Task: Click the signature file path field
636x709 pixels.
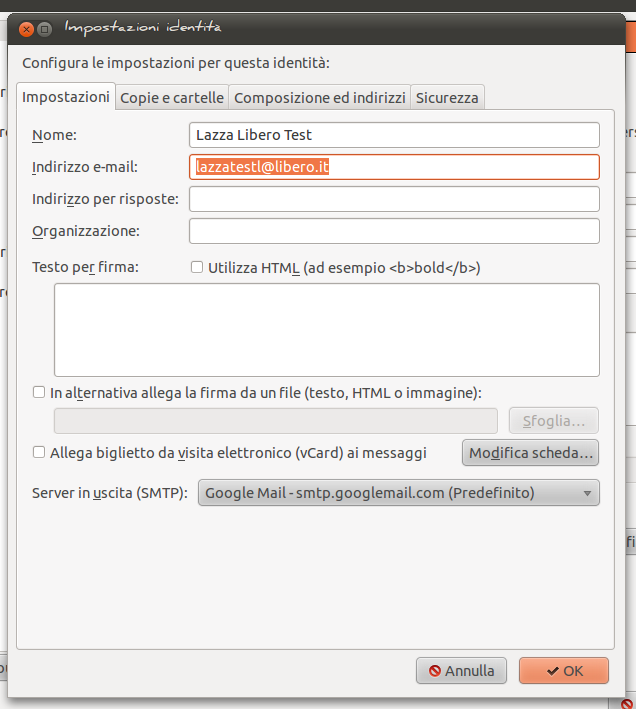Action: (275, 420)
